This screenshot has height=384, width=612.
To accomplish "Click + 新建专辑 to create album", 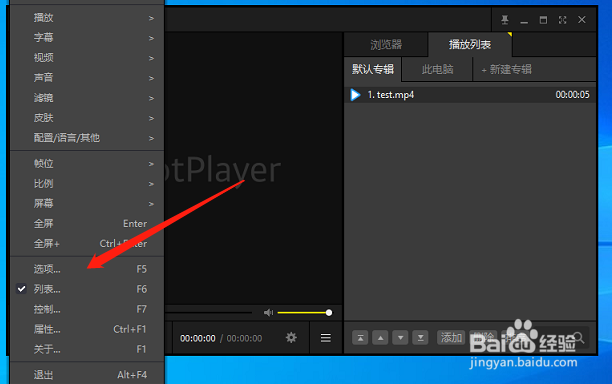I will 506,69.
